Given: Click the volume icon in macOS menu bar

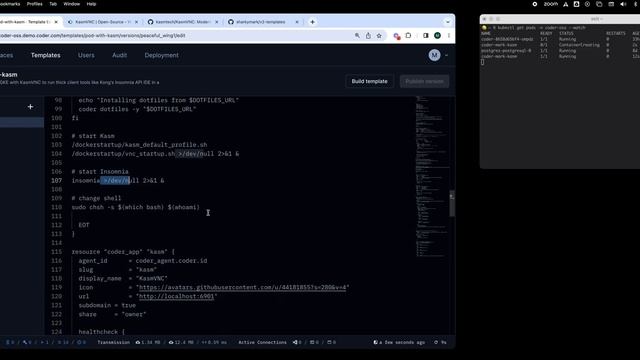Looking at the screenshot, I should coord(623,4).
